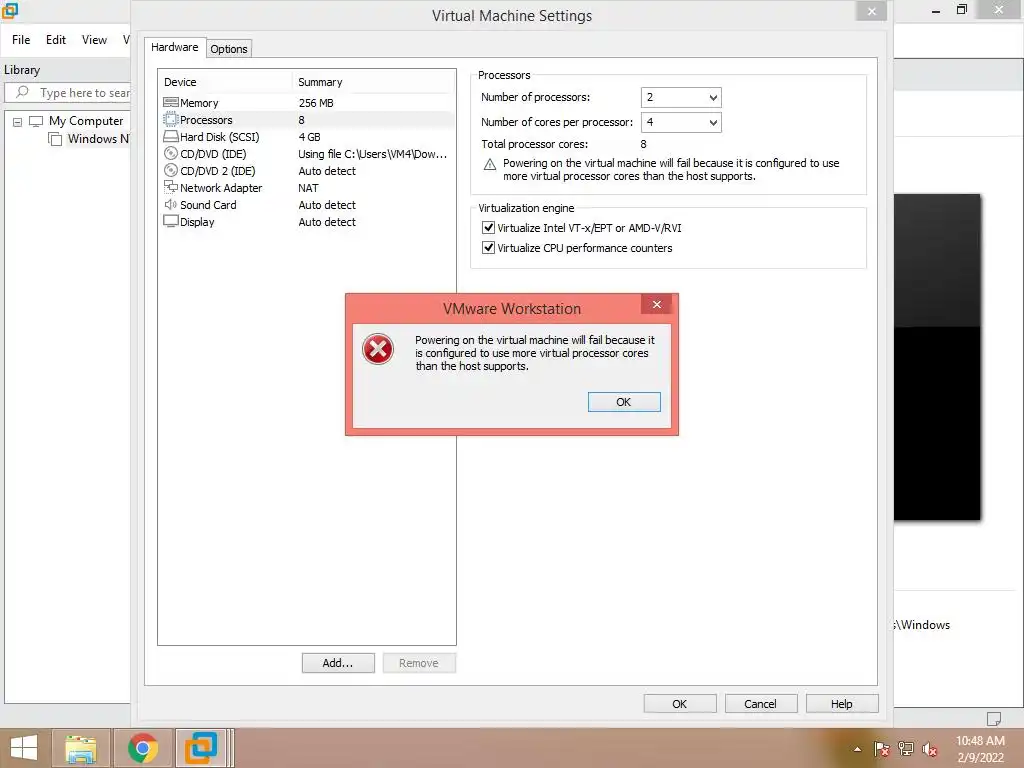Viewport: 1024px width, 768px height.
Task: Open the Number of processors dropdown
Action: [681, 97]
